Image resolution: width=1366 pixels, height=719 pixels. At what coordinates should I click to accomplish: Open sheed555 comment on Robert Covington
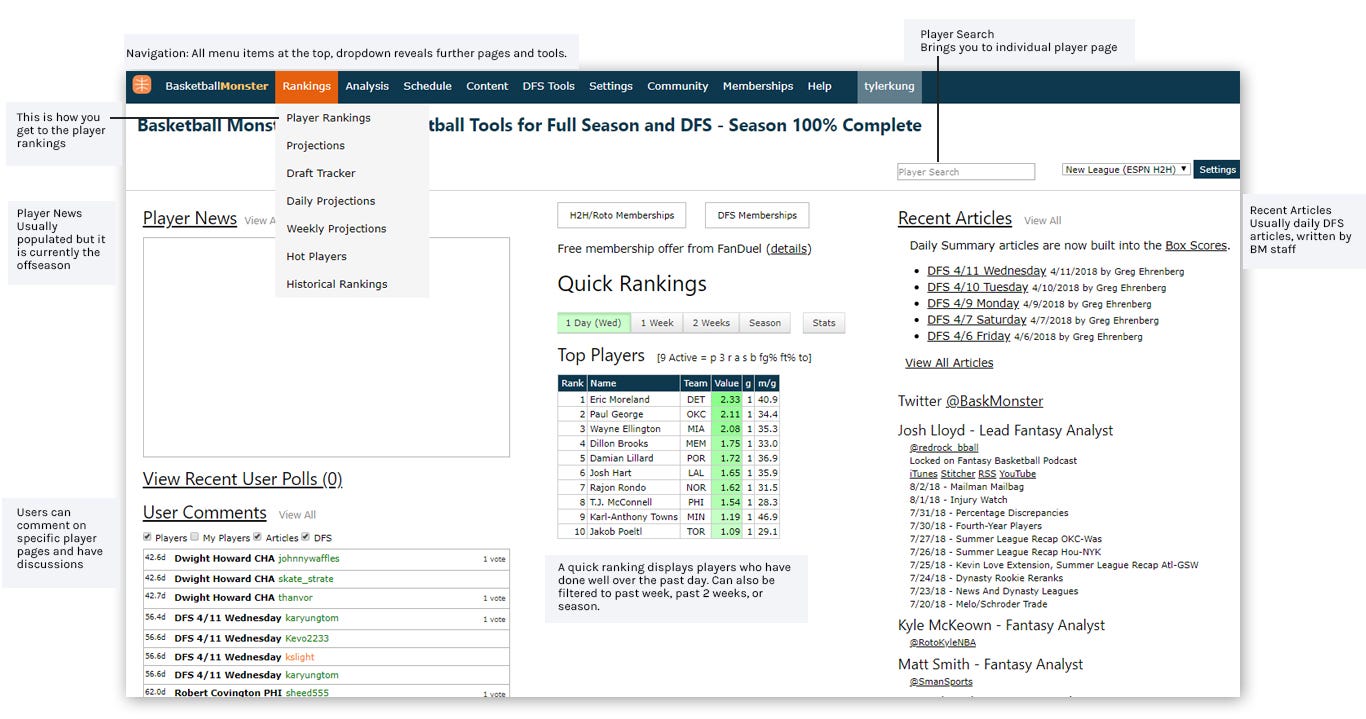(x=307, y=692)
